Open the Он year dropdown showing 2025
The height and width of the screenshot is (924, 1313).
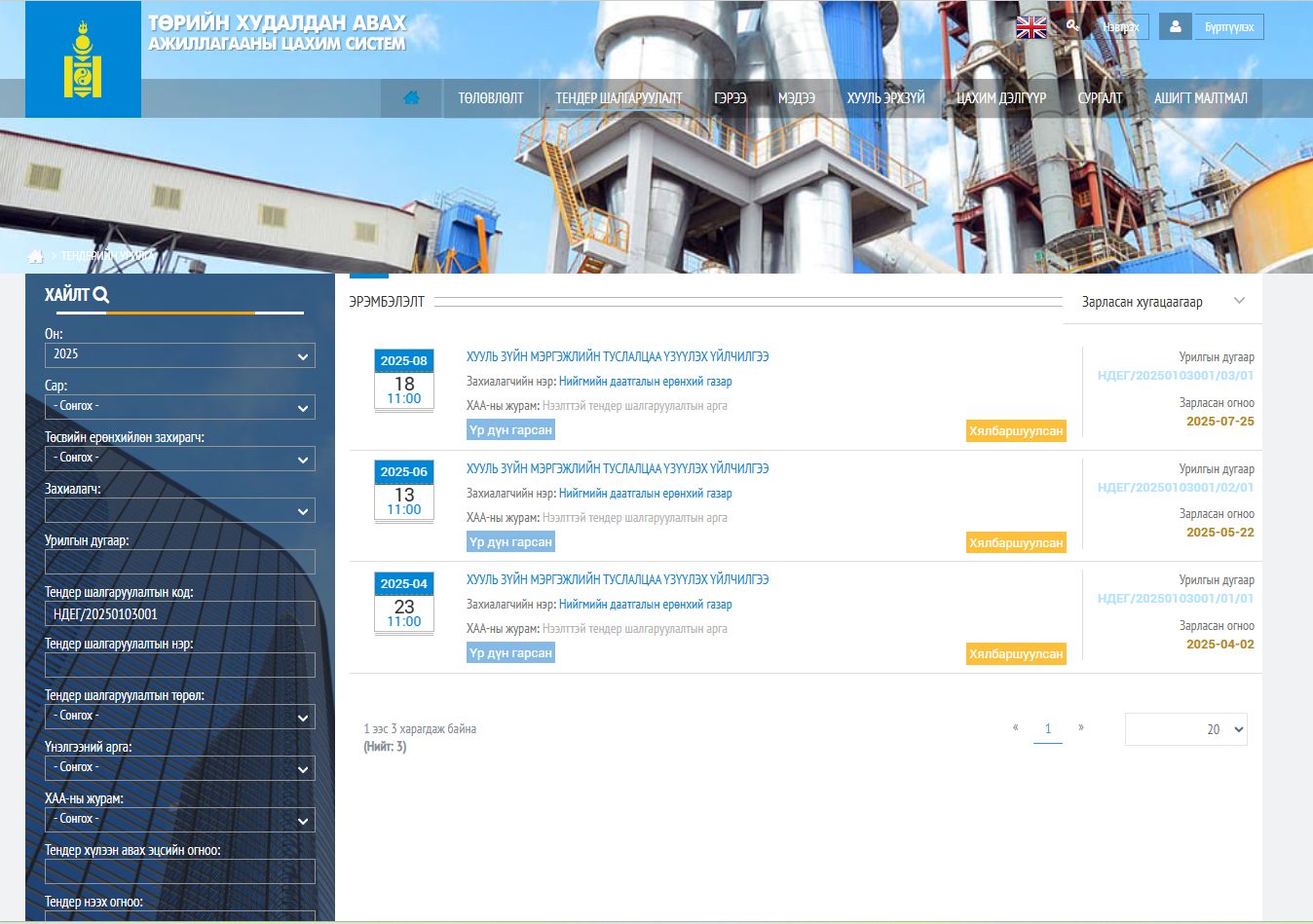coord(179,355)
